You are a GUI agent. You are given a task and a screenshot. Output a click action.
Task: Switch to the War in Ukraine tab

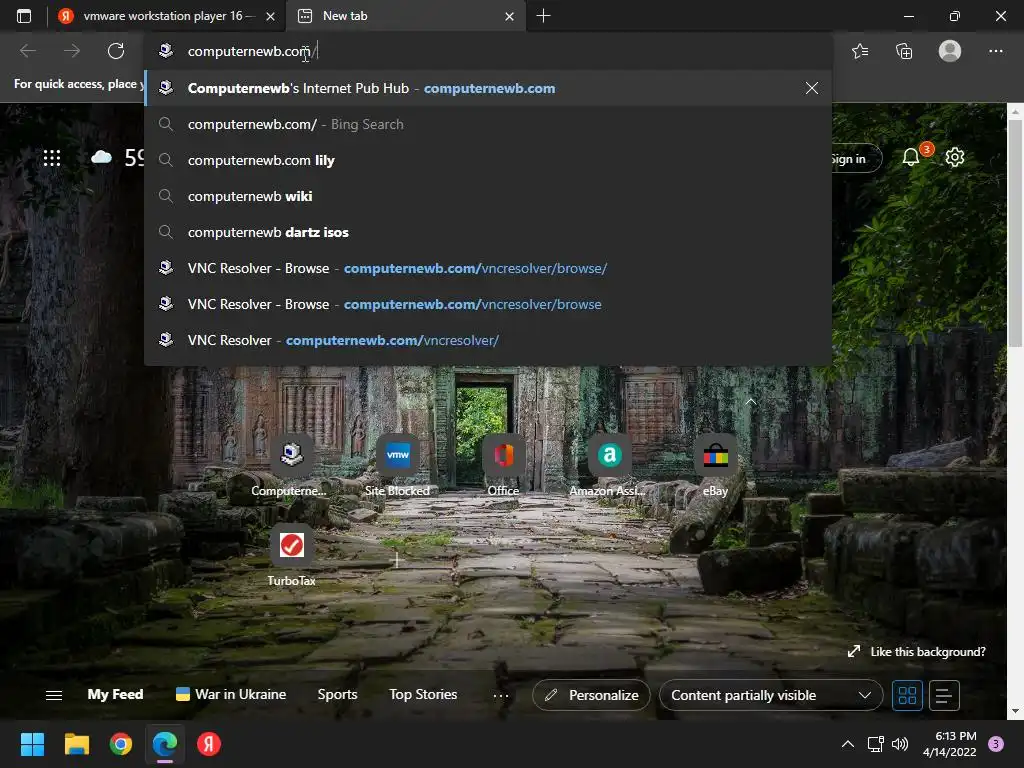(231, 694)
